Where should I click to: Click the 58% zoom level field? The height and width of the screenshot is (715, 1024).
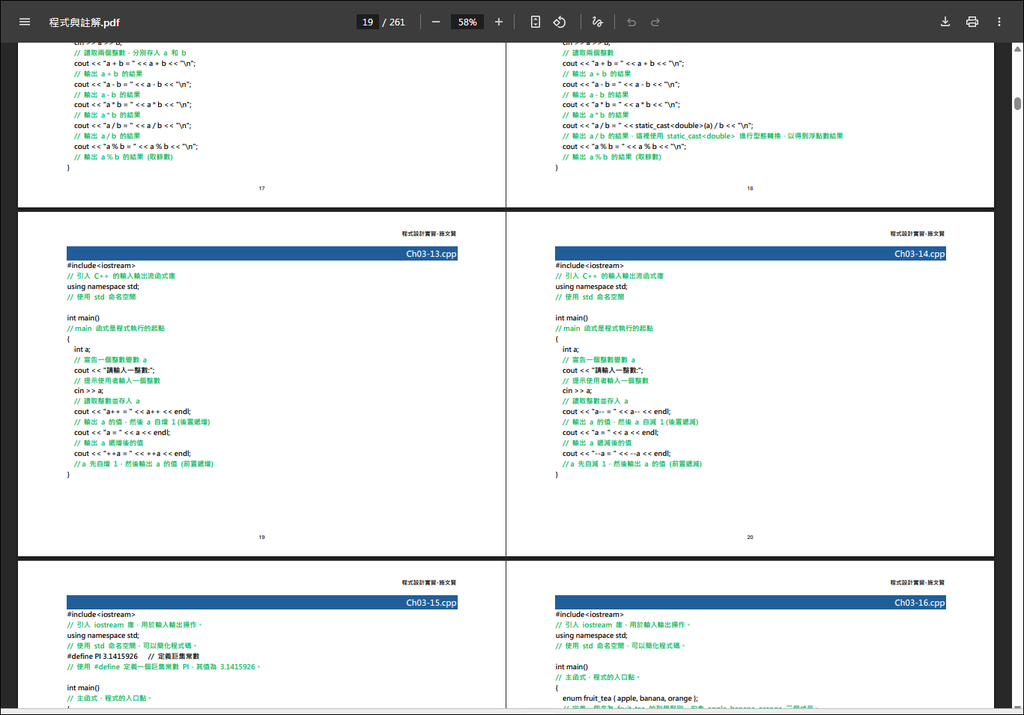[x=467, y=22]
